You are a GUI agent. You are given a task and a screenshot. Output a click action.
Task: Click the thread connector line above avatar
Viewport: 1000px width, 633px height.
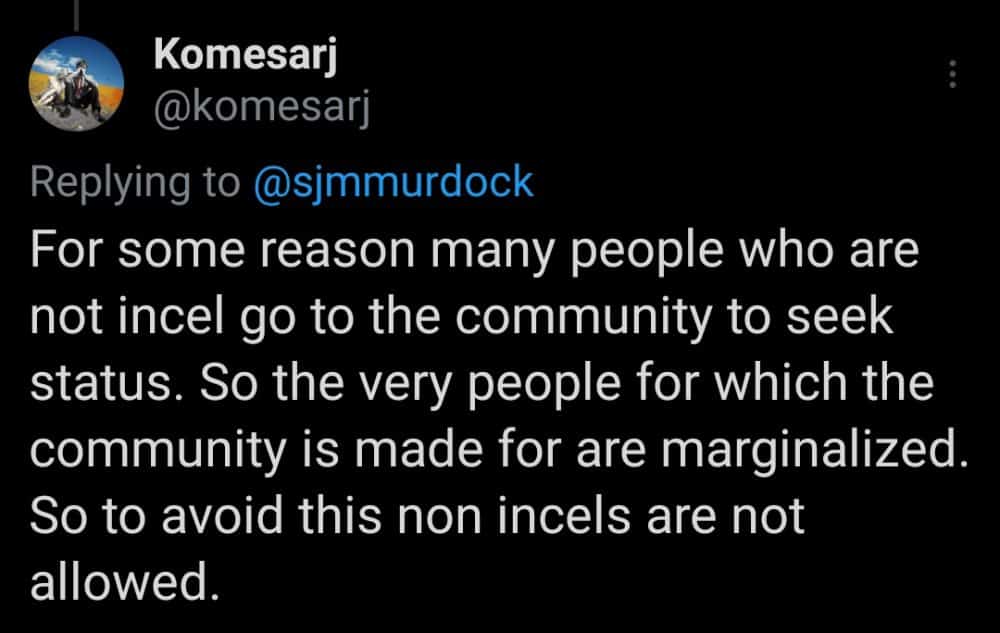(76, 15)
